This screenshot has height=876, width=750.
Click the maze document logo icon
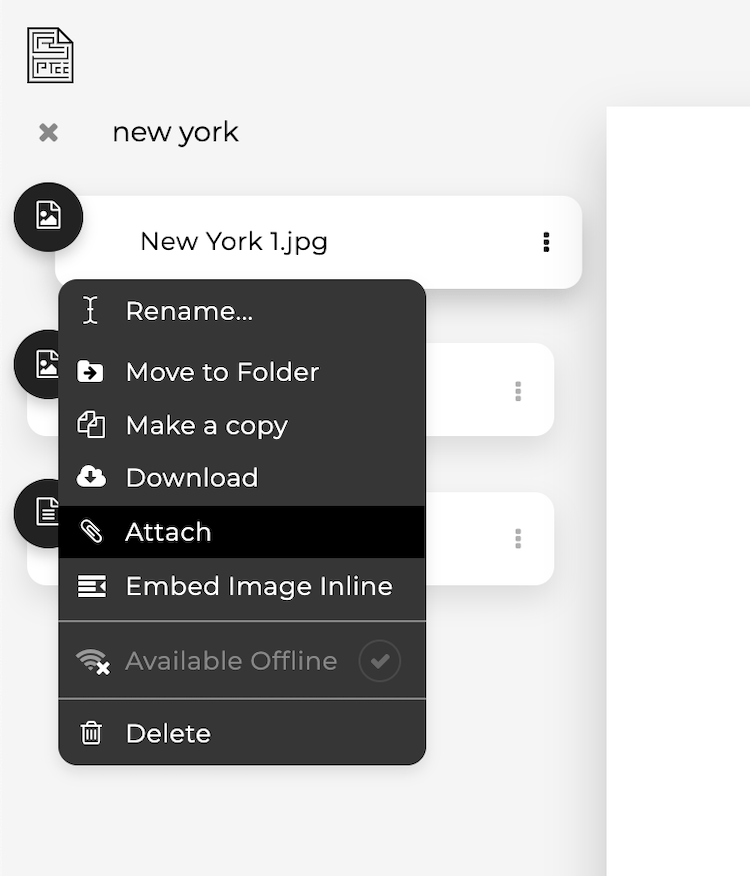[x=50, y=55]
